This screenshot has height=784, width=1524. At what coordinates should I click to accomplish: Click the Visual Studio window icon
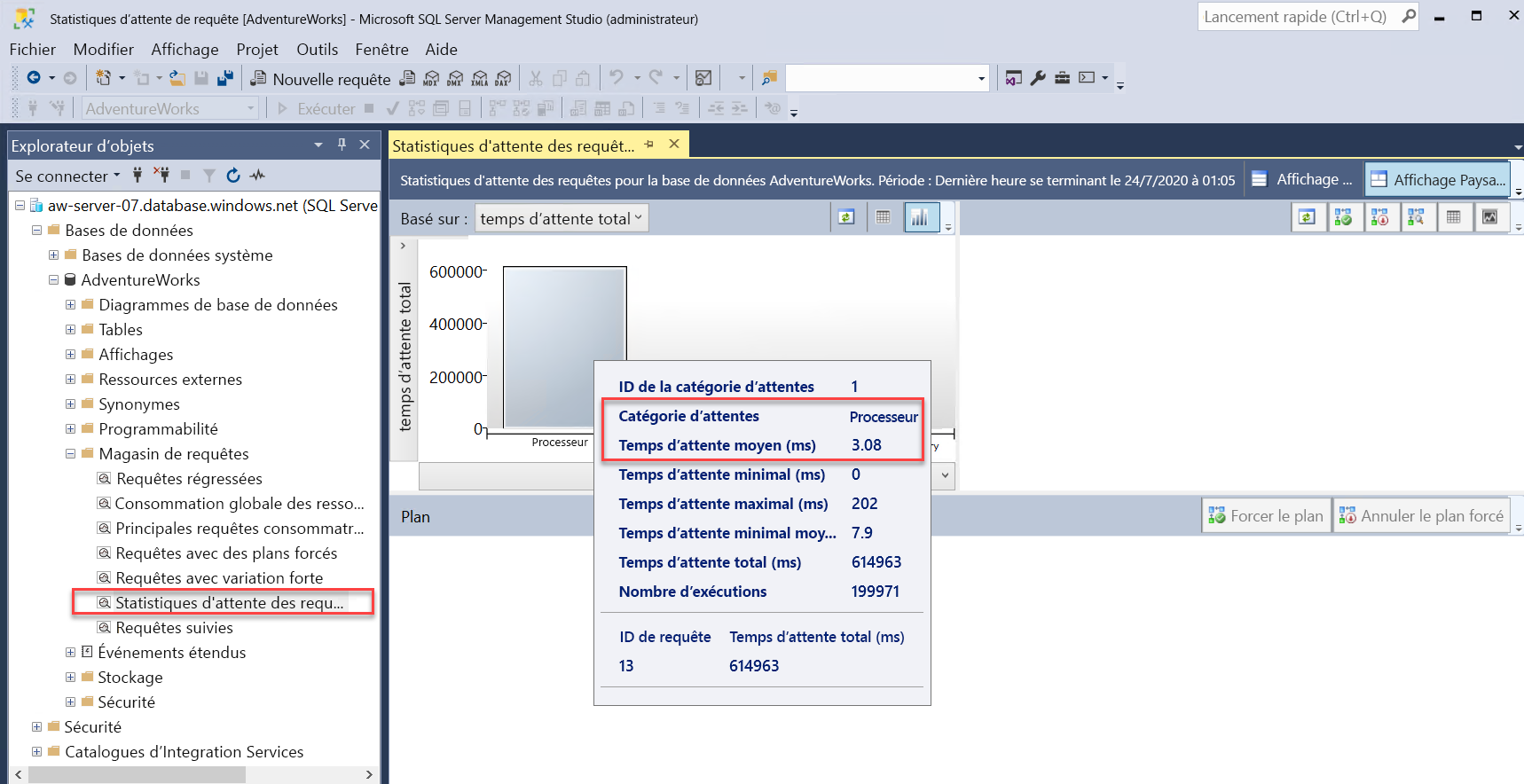pyautogui.click(x=1014, y=78)
